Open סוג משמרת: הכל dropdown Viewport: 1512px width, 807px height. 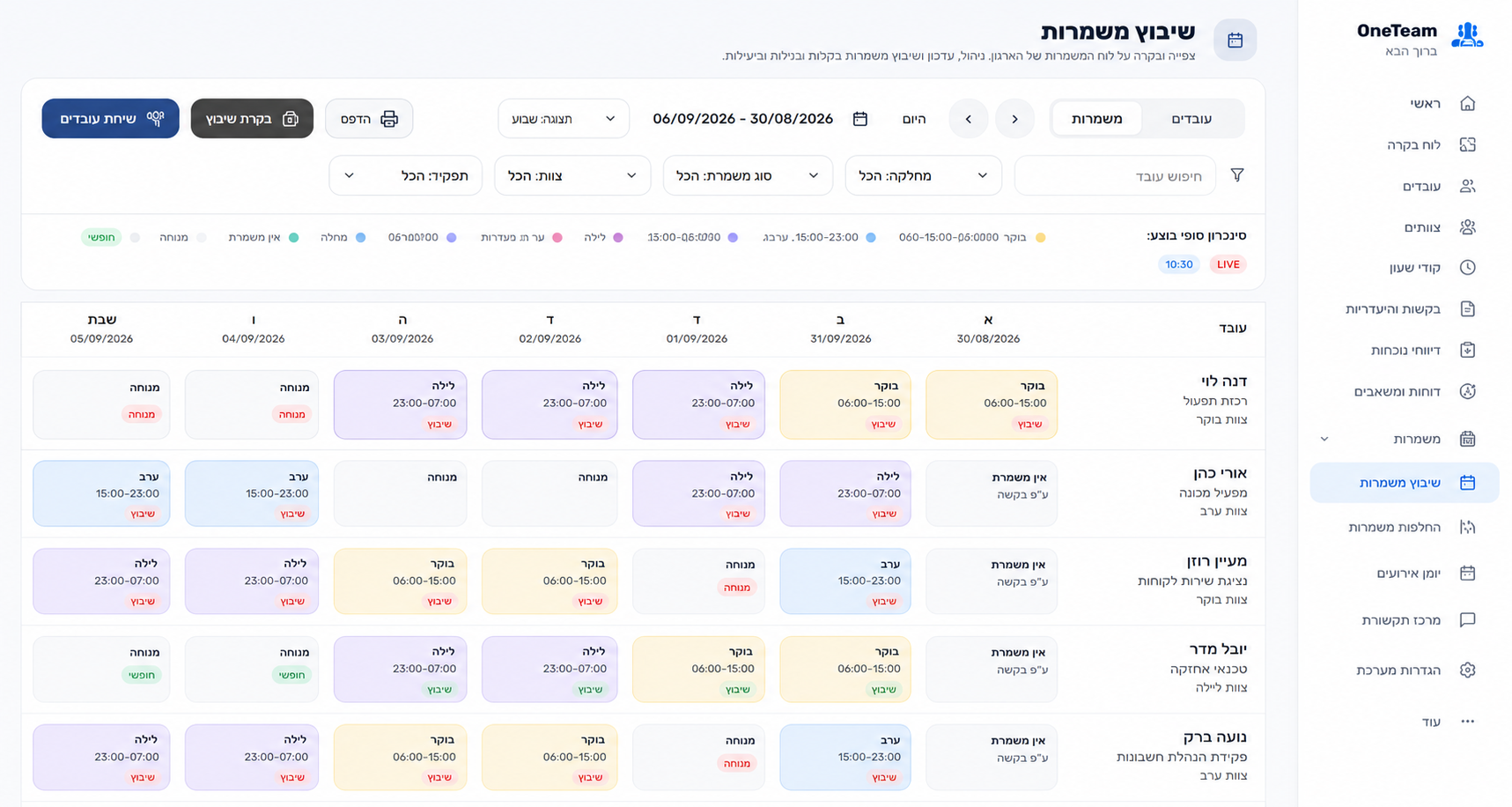[747, 175]
